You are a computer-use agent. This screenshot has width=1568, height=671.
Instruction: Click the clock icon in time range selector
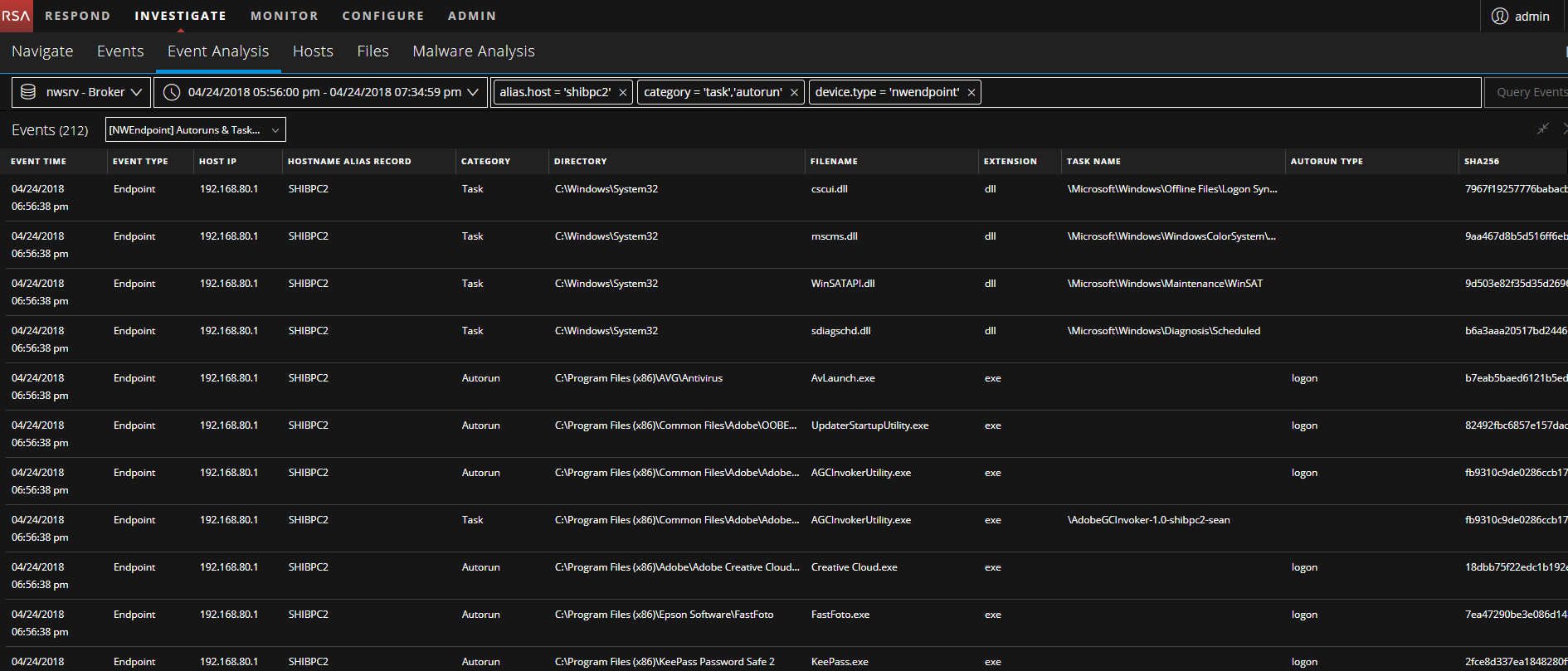tap(172, 92)
